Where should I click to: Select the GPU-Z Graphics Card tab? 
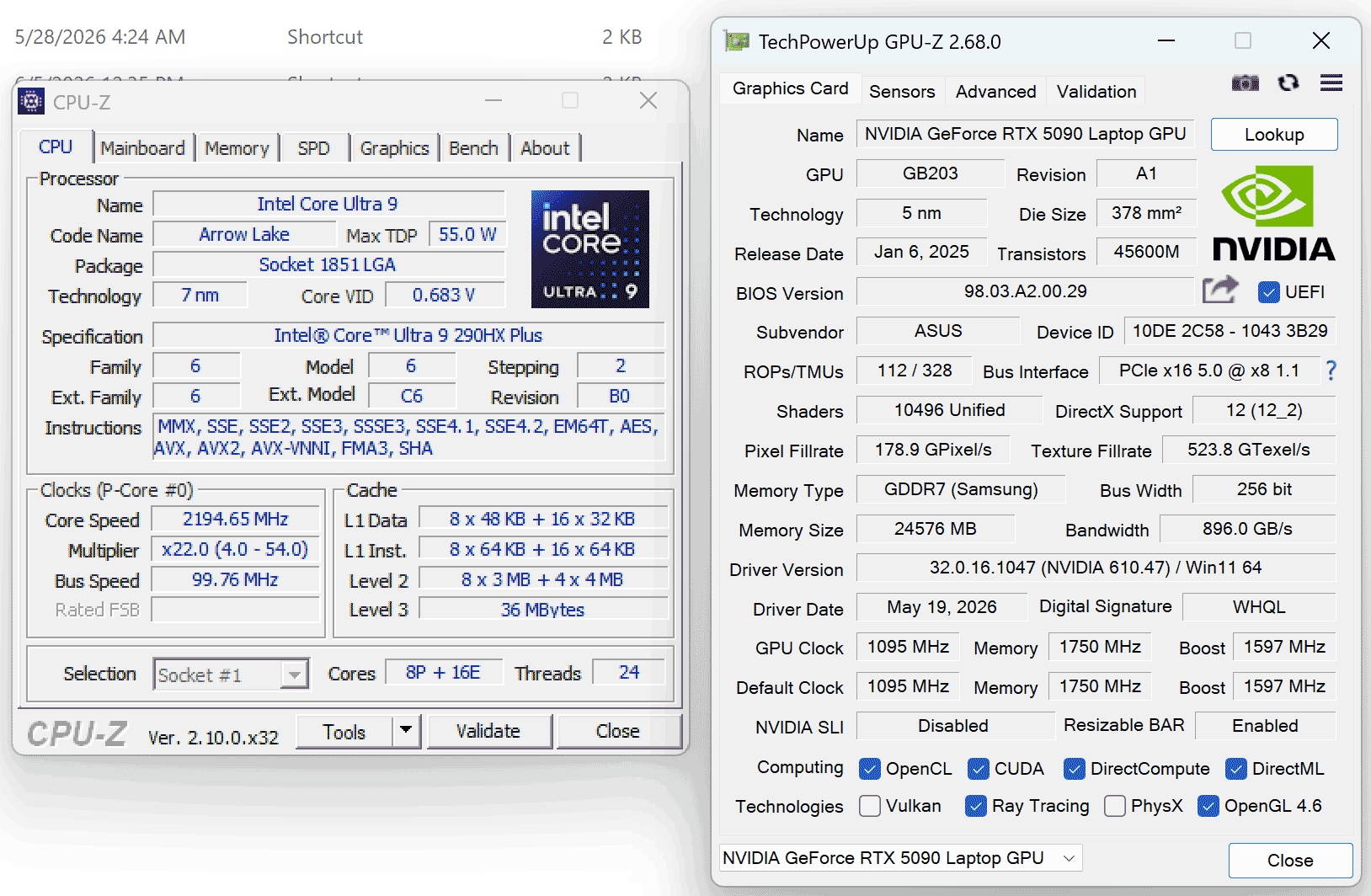(x=790, y=88)
